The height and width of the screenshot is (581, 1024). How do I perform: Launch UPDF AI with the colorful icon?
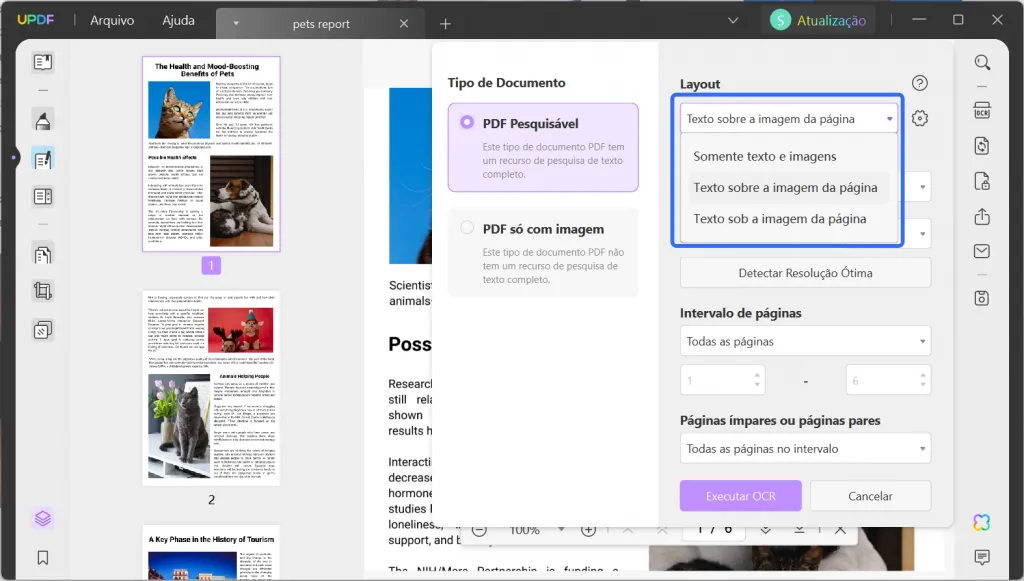point(981,521)
